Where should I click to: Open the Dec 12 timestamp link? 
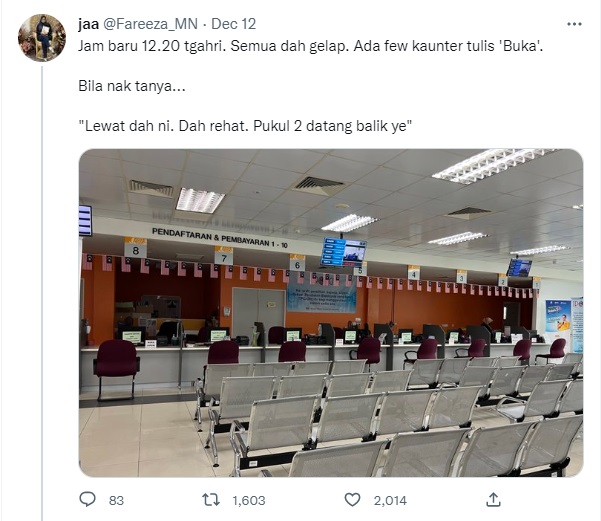[x=233, y=24]
